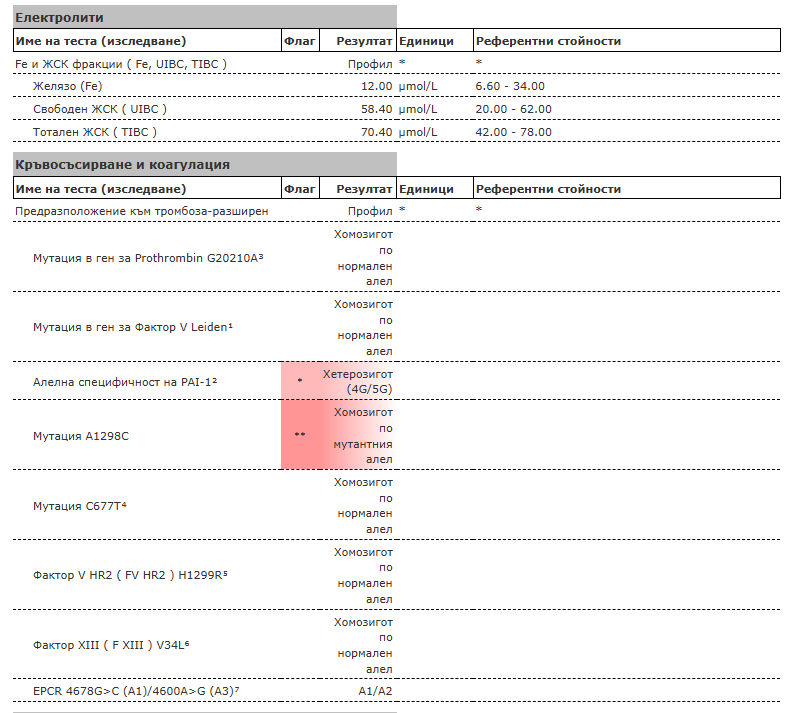Viewport: 788px width, 713px height.
Task: Click the Хетерозигот (4G/5G) result
Action: pyautogui.click(x=358, y=381)
